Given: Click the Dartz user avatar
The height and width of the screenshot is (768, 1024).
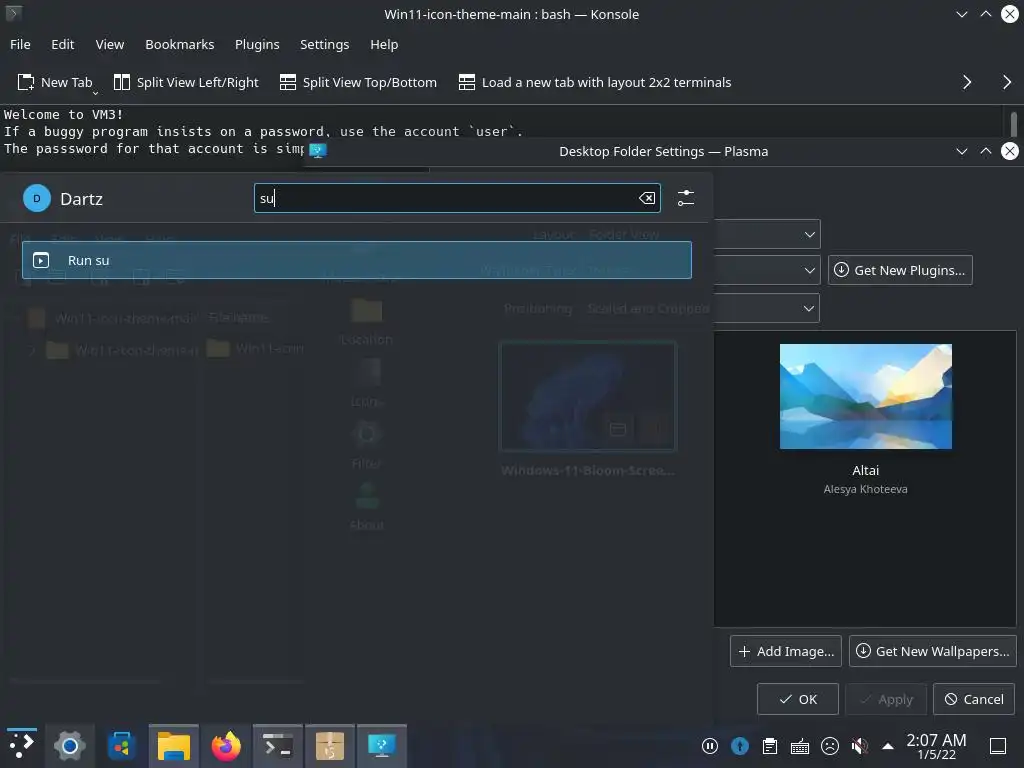Looking at the screenshot, I should [x=37, y=199].
